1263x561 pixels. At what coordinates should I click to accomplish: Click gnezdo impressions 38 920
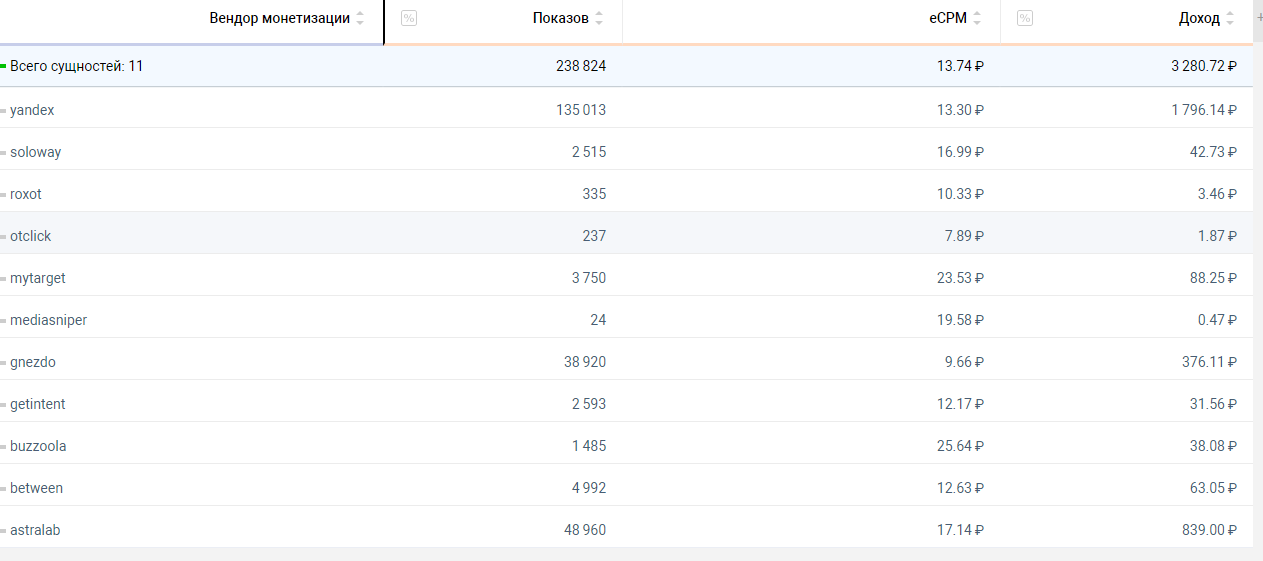point(585,362)
